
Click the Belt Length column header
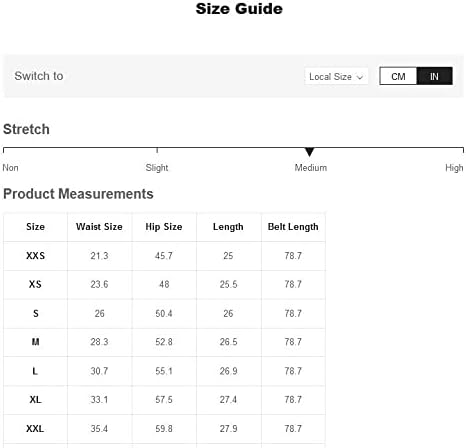[x=293, y=227]
